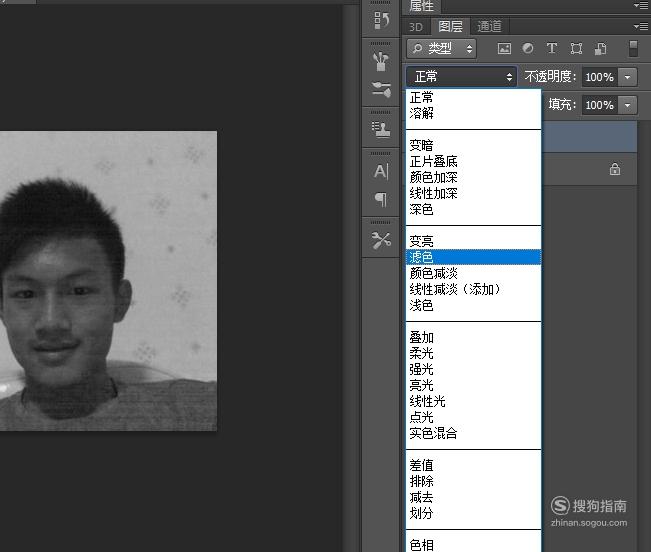Open the Character panel icon

381,171
